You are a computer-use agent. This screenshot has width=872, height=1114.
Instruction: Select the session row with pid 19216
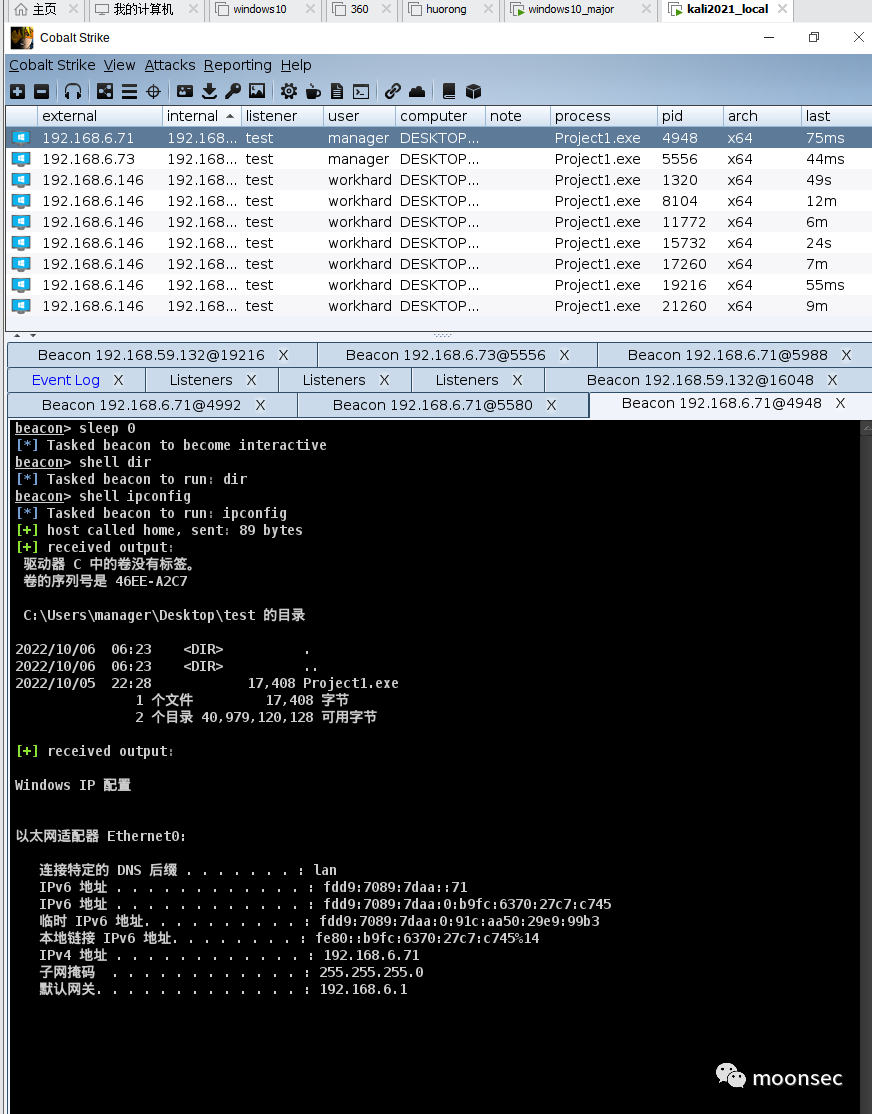point(438,285)
